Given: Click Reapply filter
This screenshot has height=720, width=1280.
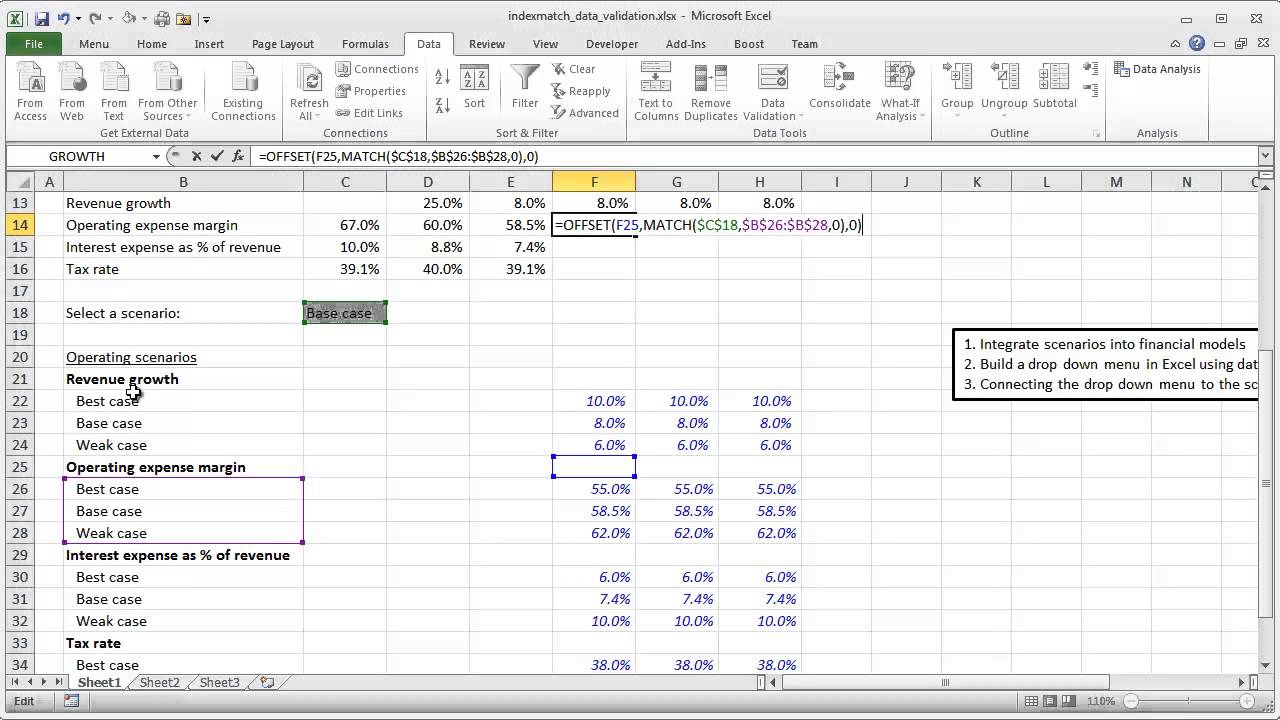Looking at the screenshot, I should [x=581, y=91].
